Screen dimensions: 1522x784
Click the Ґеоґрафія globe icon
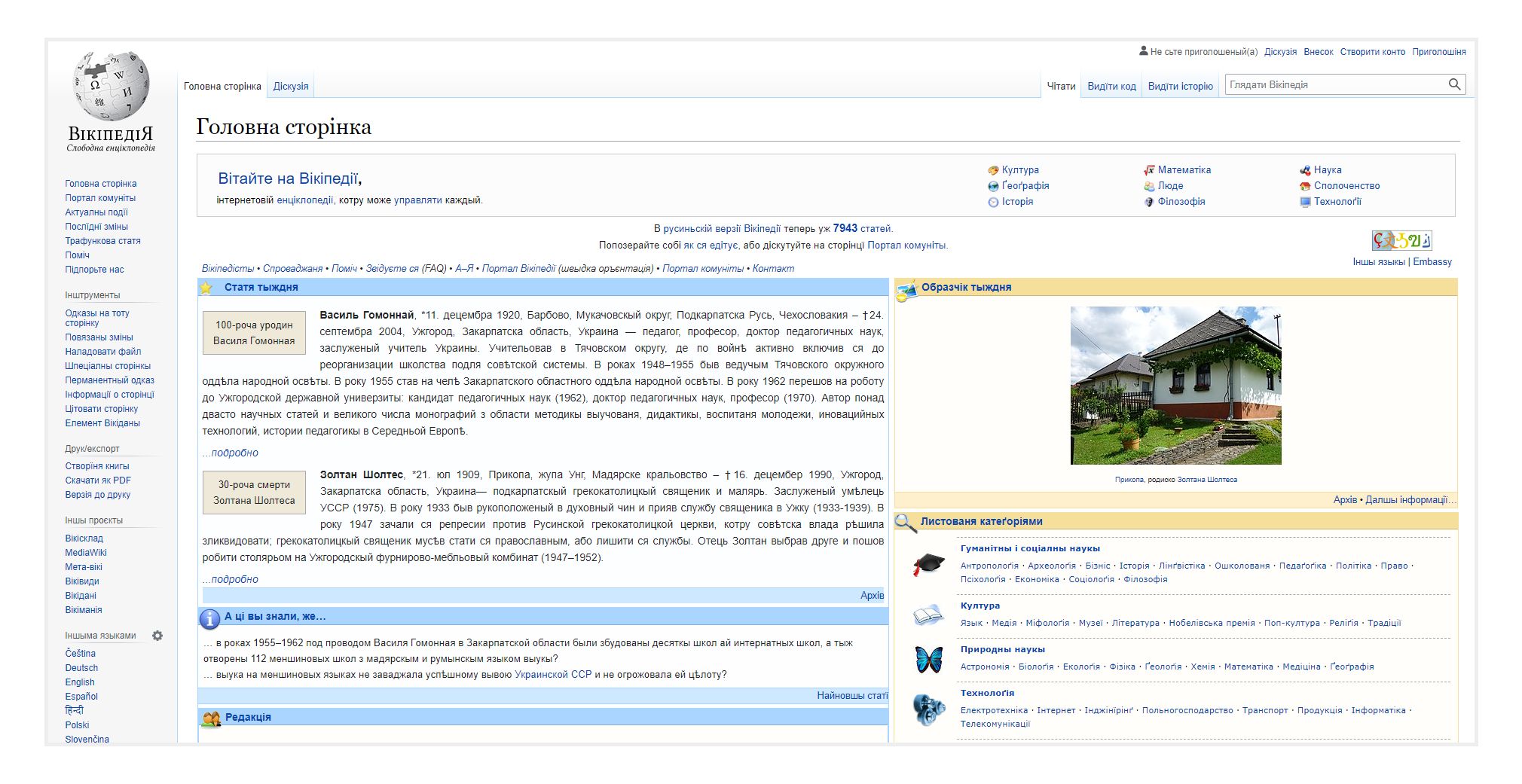click(x=993, y=186)
